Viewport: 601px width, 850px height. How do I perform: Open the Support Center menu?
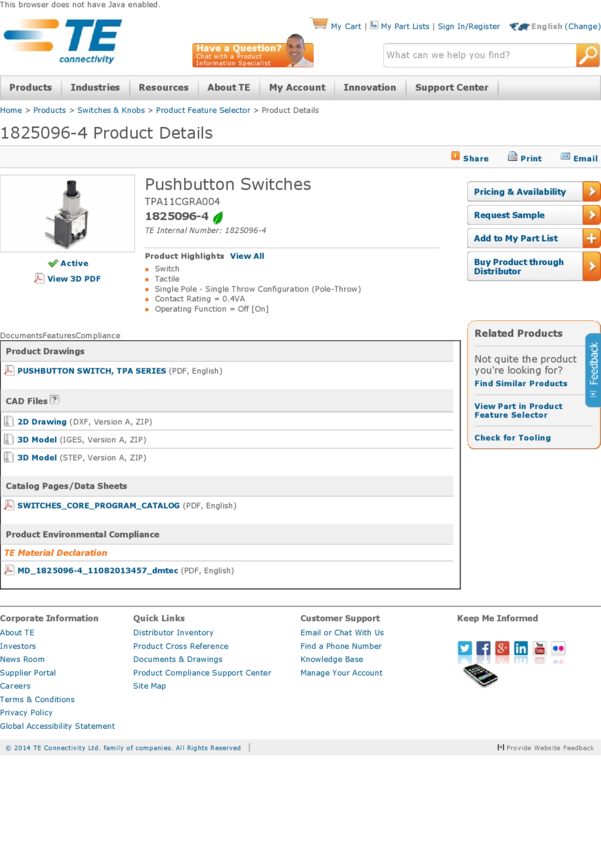click(x=451, y=87)
